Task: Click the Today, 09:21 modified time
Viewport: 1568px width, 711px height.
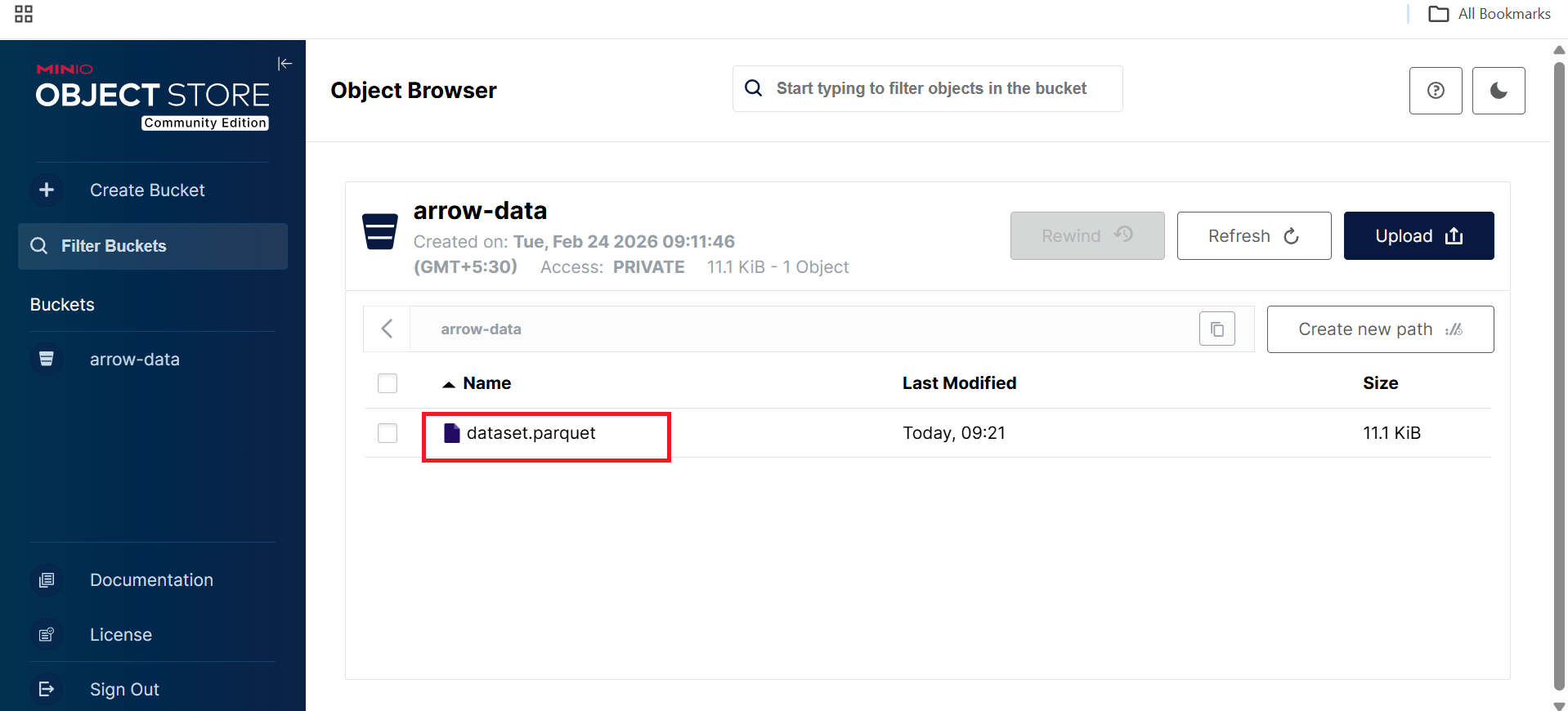Action: pos(954,433)
